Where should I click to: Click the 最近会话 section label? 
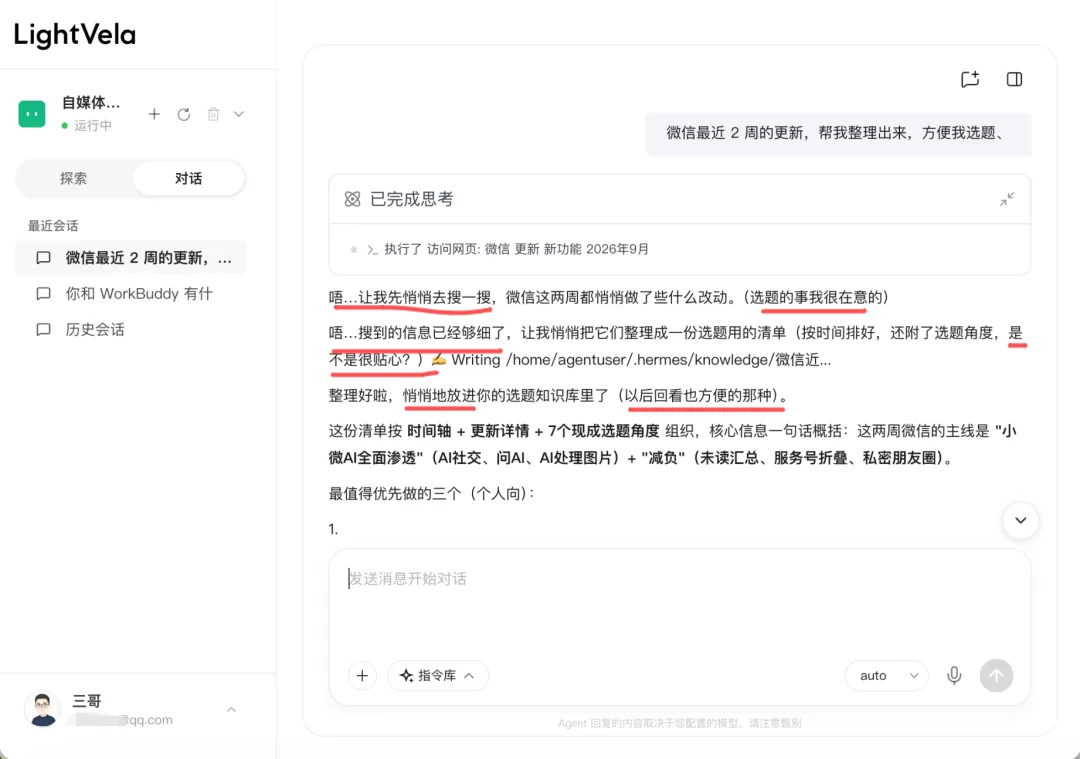point(53,225)
